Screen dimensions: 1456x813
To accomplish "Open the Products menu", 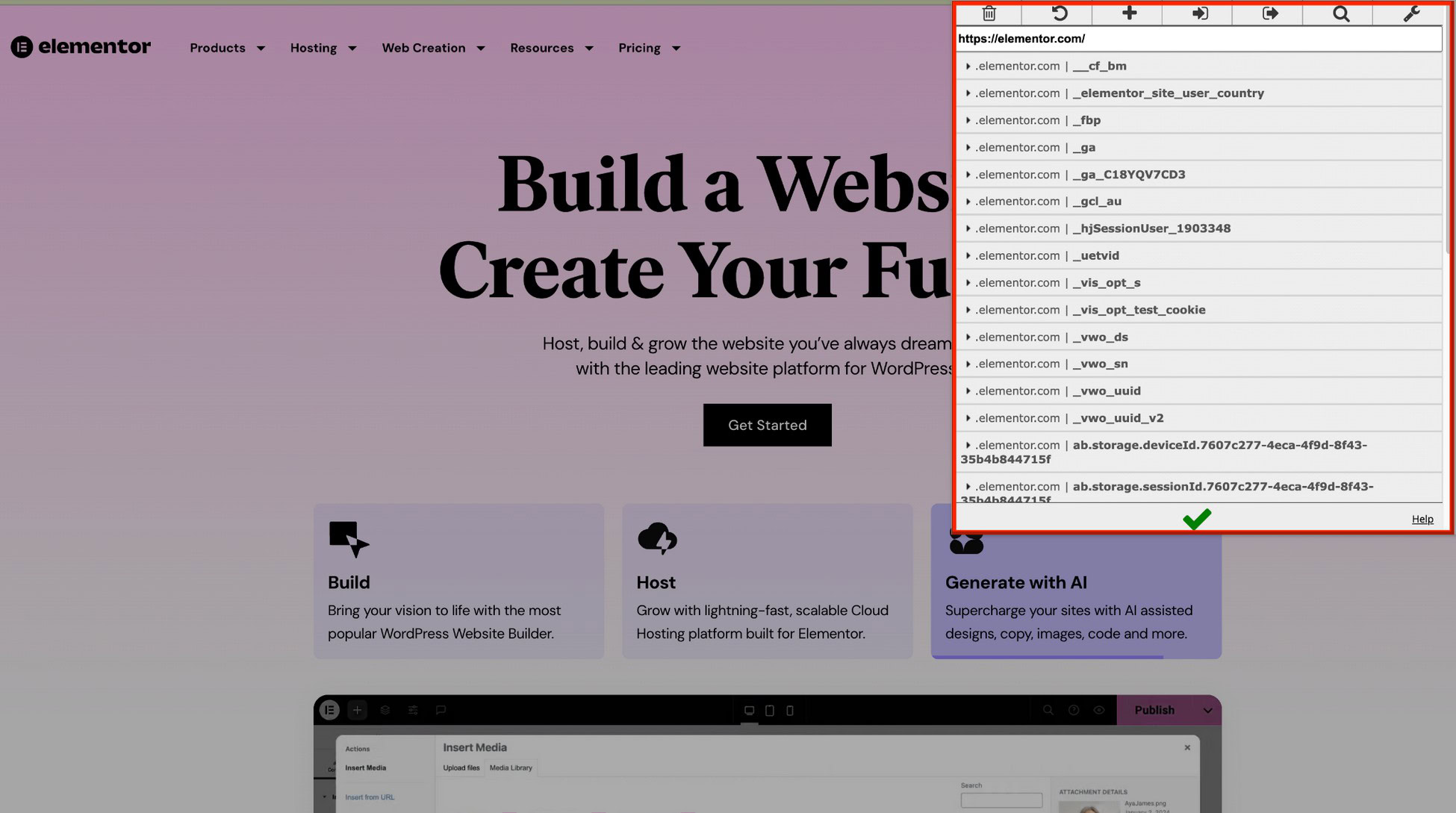I will (227, 48).
